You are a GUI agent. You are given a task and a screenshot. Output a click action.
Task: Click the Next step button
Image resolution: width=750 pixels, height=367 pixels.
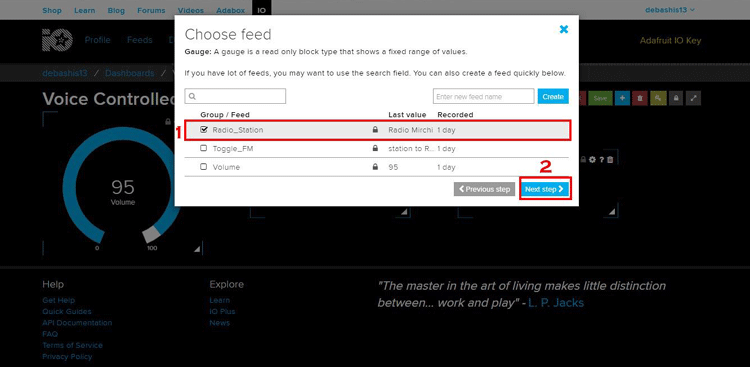(x=545, y=189)
